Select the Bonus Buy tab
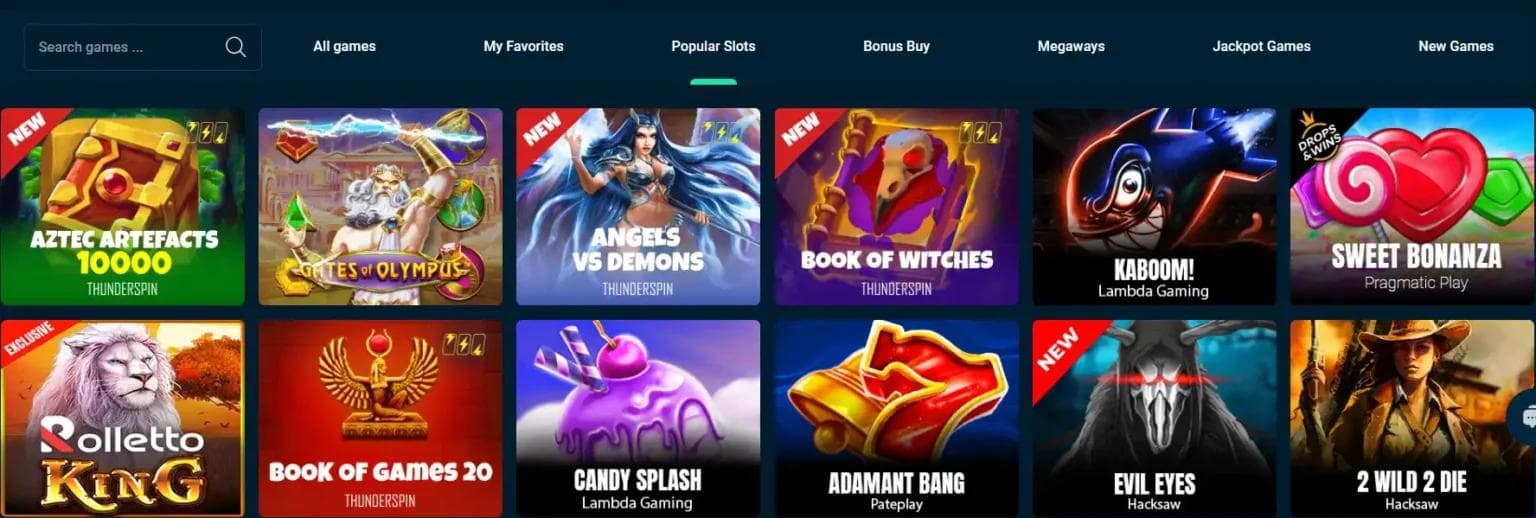Screen dimensions: 1536x518 coord(896,46)
